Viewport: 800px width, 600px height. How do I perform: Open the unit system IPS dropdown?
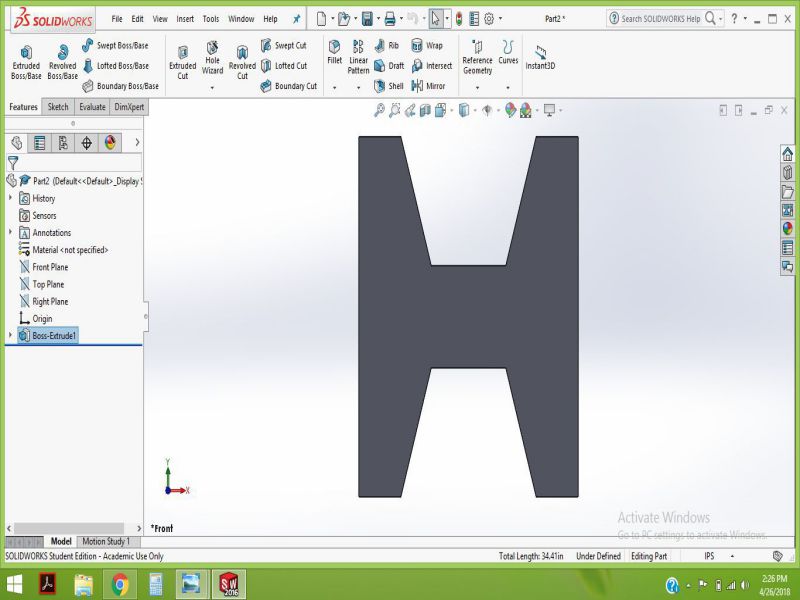pos(732,556)
